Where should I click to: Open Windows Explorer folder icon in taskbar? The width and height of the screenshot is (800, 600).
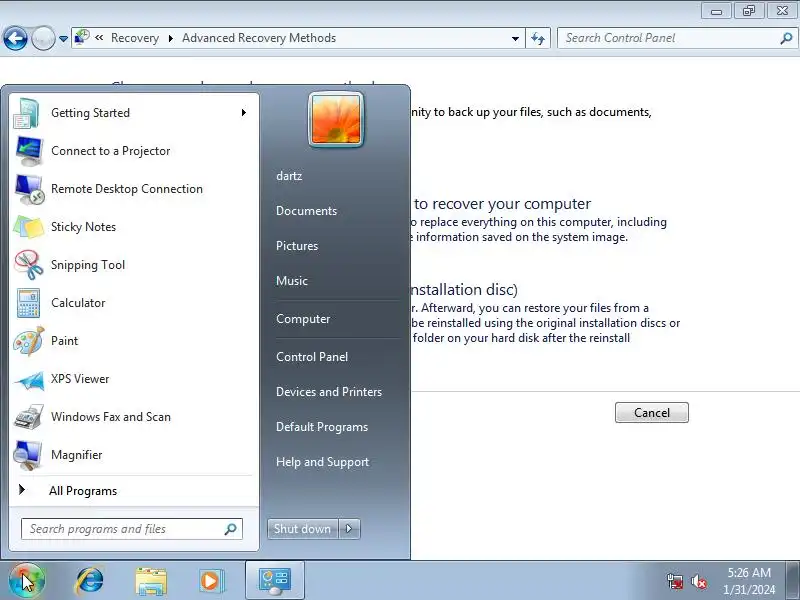tap(151, 581)
